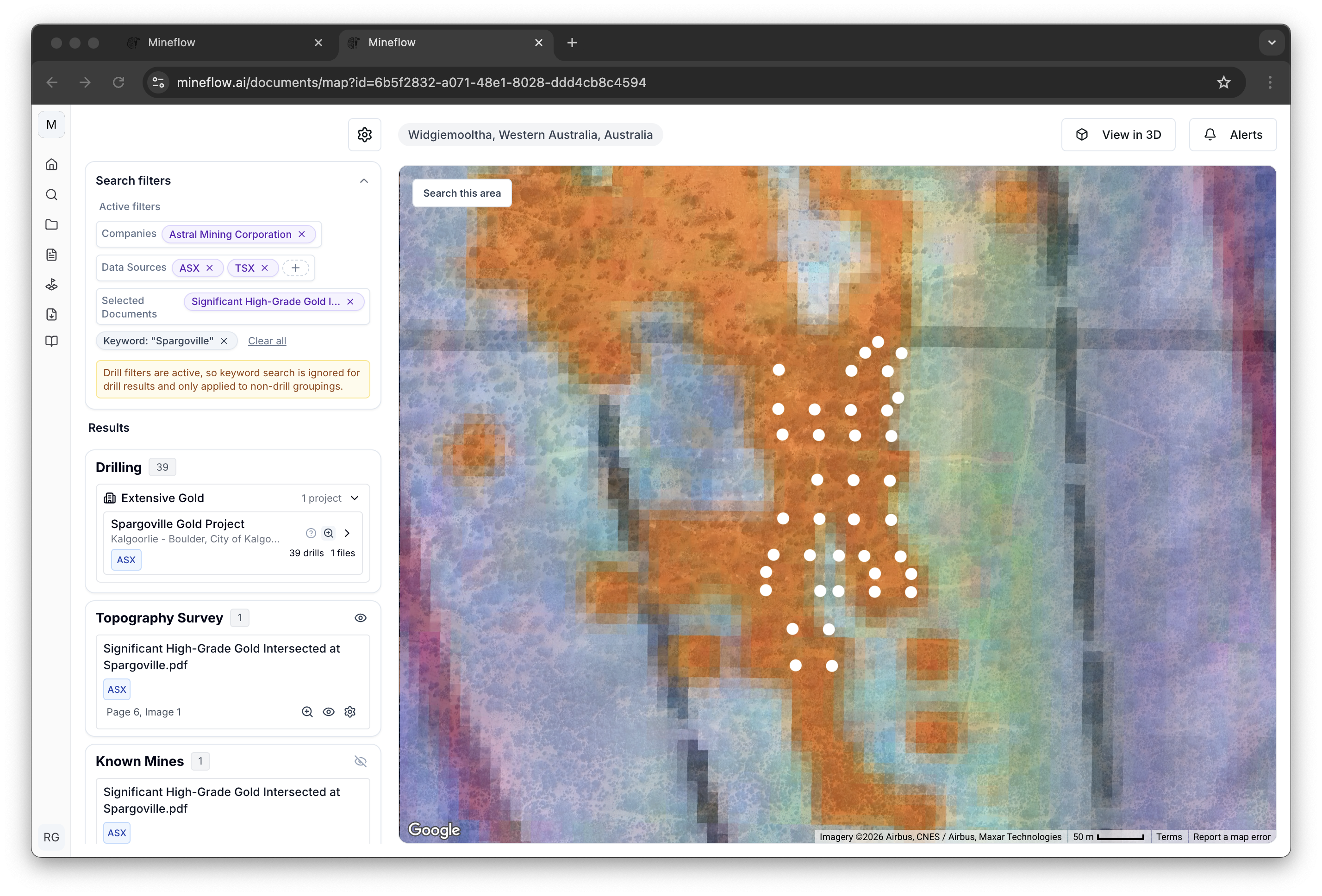Viewport: 1322px width, 896px height.
Task: Open Spargoville Gold Project details with the chevron
Action: (x=347, y=533)
